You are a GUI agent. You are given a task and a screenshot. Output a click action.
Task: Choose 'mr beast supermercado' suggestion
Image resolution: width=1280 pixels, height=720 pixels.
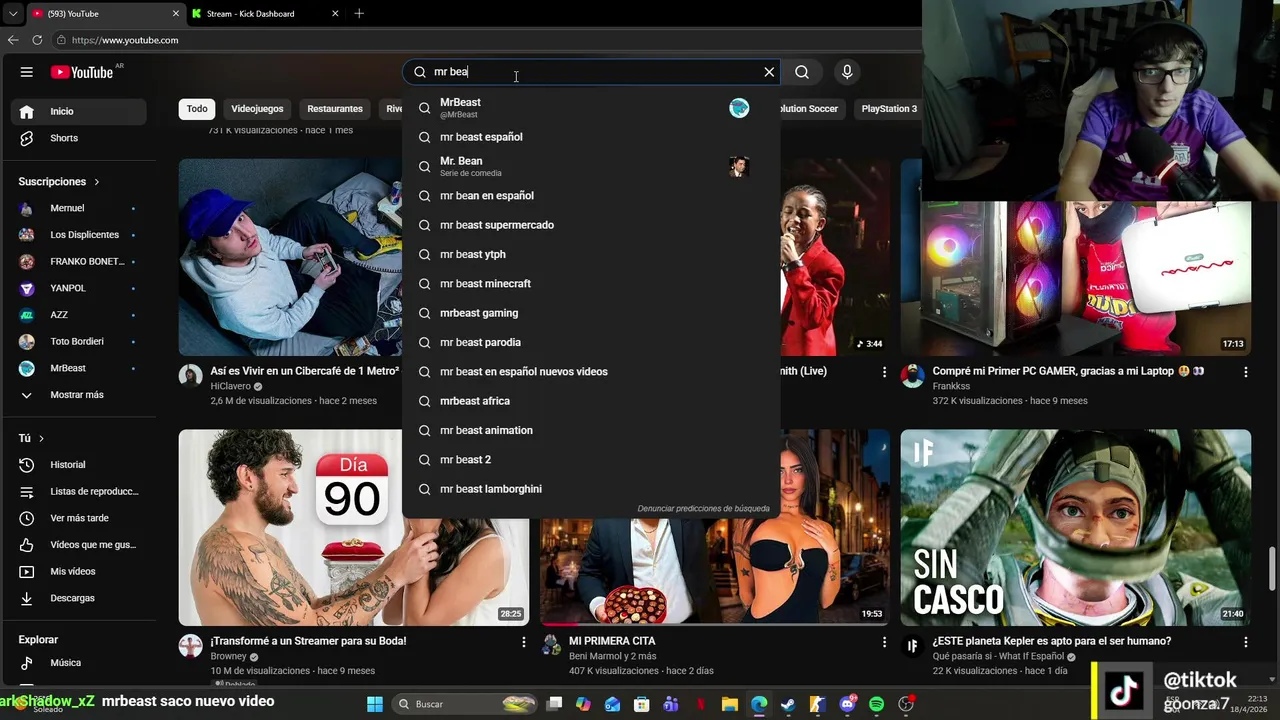(591, 225)
